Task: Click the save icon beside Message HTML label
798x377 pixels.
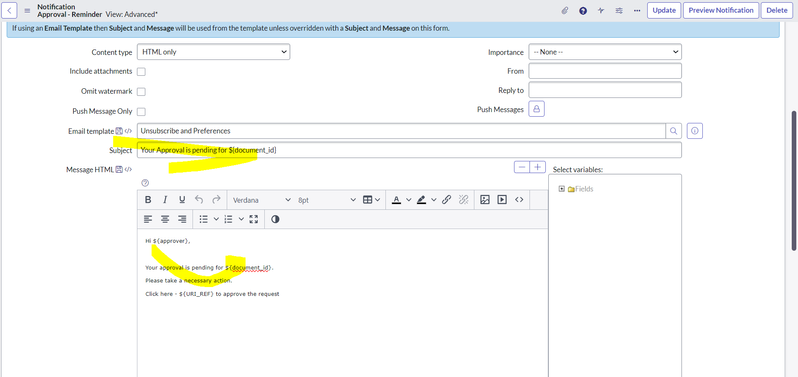Action: [x=119, y=170]
